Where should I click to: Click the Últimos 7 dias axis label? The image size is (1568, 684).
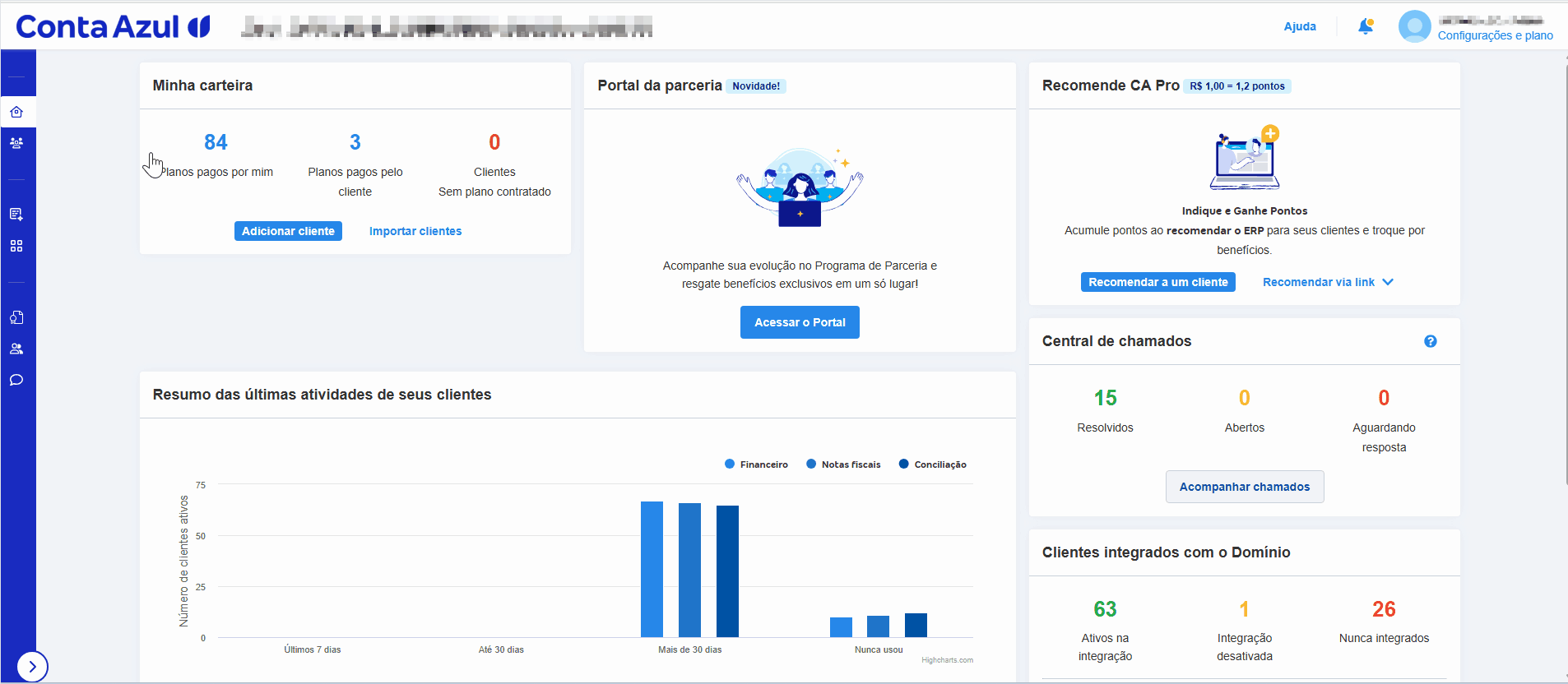click(x=313, y=649)
